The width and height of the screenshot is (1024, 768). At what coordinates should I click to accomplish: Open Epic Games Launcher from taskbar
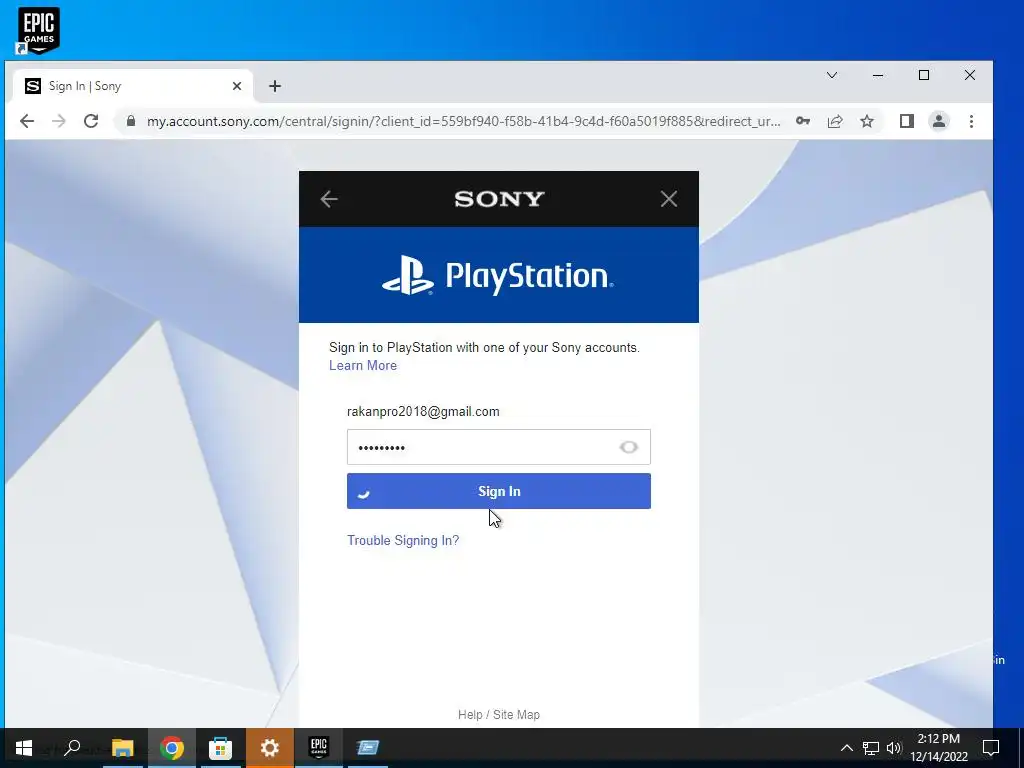319,748
